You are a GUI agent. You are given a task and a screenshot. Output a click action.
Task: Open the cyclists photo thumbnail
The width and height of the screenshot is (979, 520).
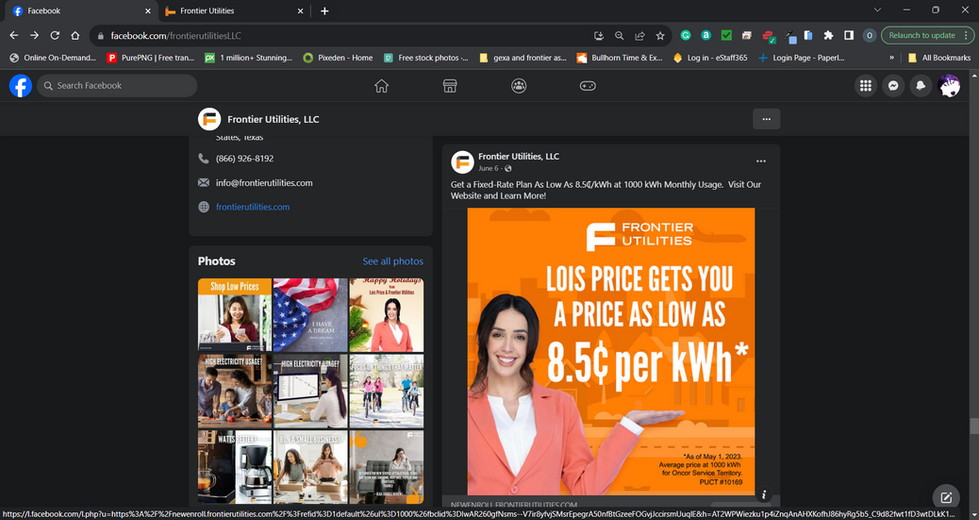pyautogui.click(x=386, y=391)
